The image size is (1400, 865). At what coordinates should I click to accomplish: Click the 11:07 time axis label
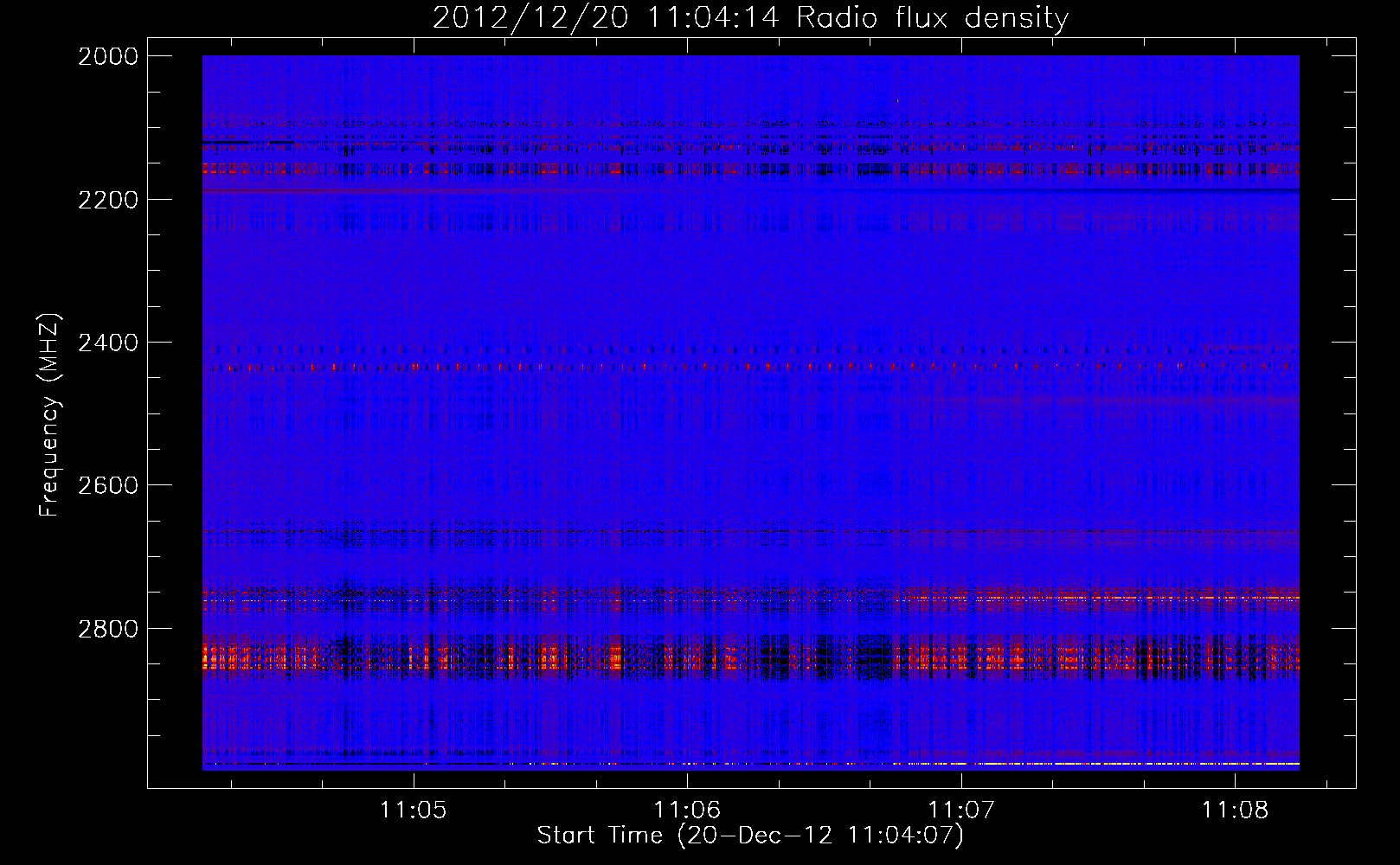(x=961, y=811)
